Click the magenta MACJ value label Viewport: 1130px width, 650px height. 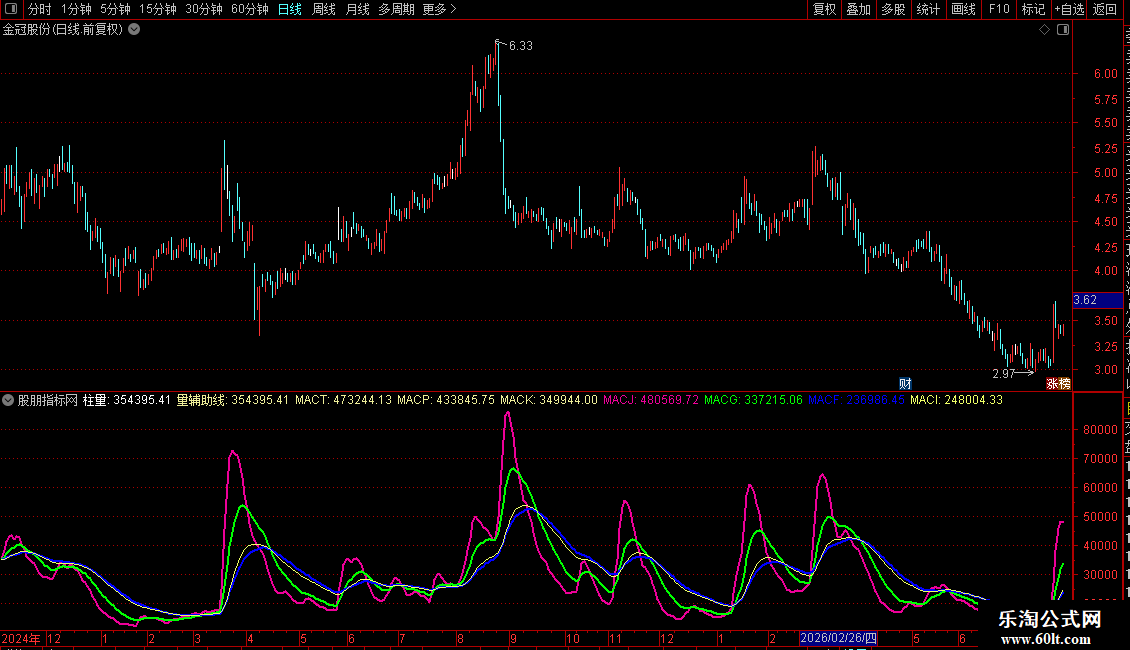(x=651, y=400)
